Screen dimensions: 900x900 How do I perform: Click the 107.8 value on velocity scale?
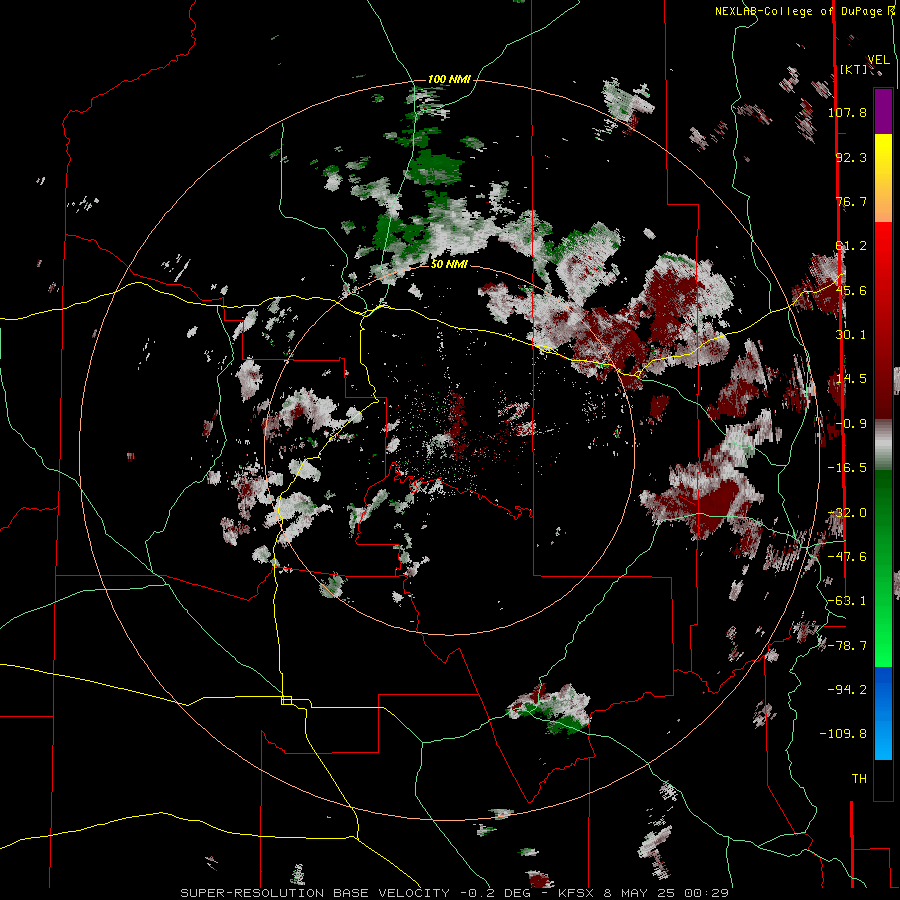click(x=847, y=112)
